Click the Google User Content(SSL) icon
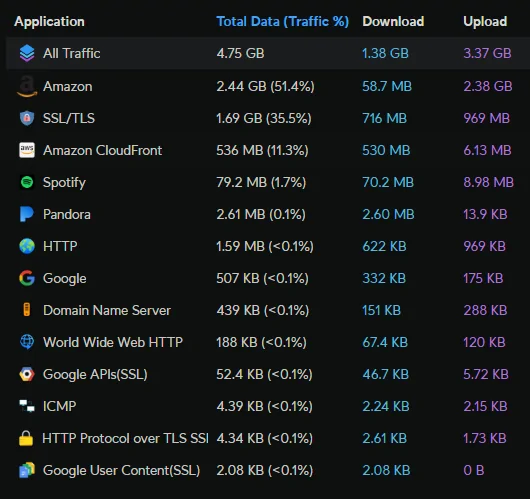The width and height of the screenshot is (530, 499). pyautogui.click(x=27, y=470)
